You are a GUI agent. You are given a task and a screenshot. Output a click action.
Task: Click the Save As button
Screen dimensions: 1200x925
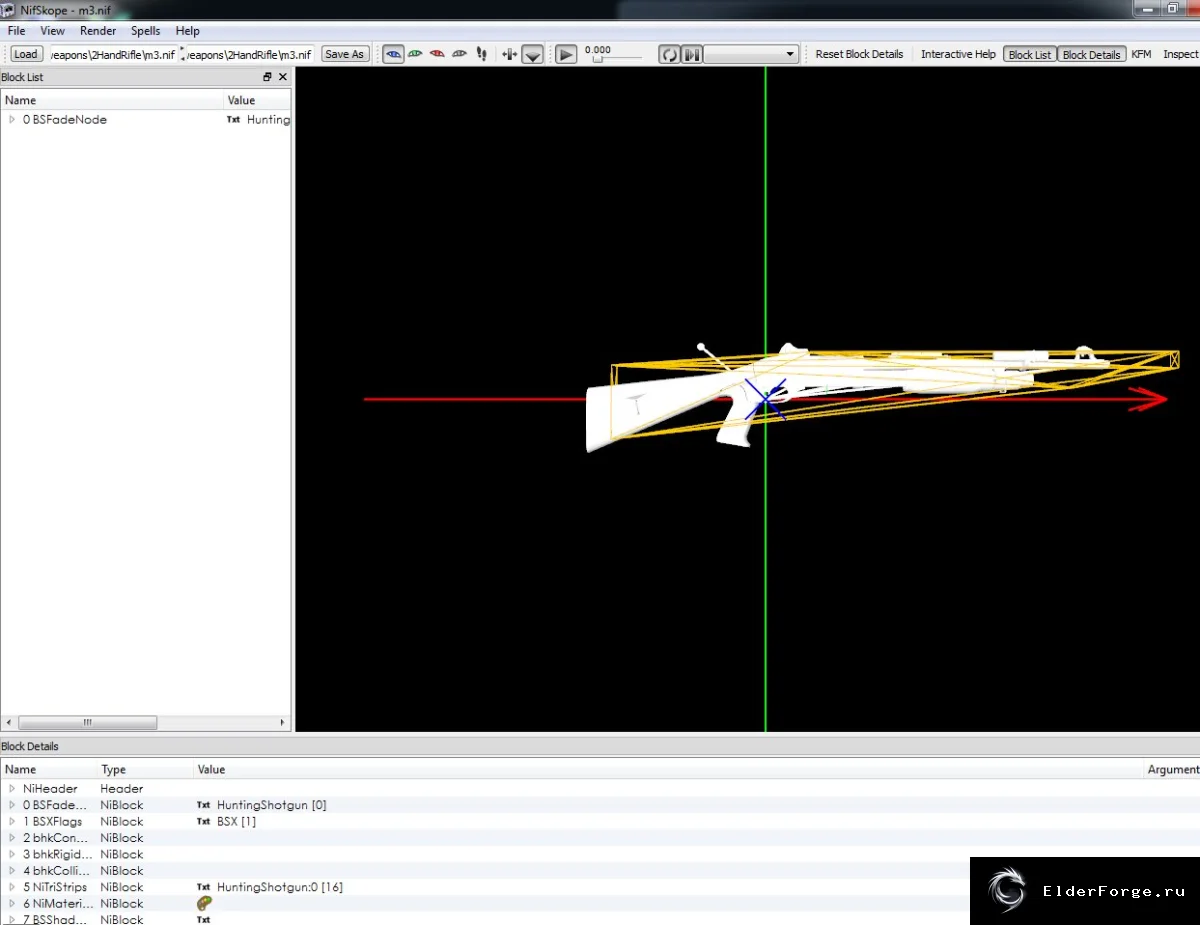pos(345,54)
